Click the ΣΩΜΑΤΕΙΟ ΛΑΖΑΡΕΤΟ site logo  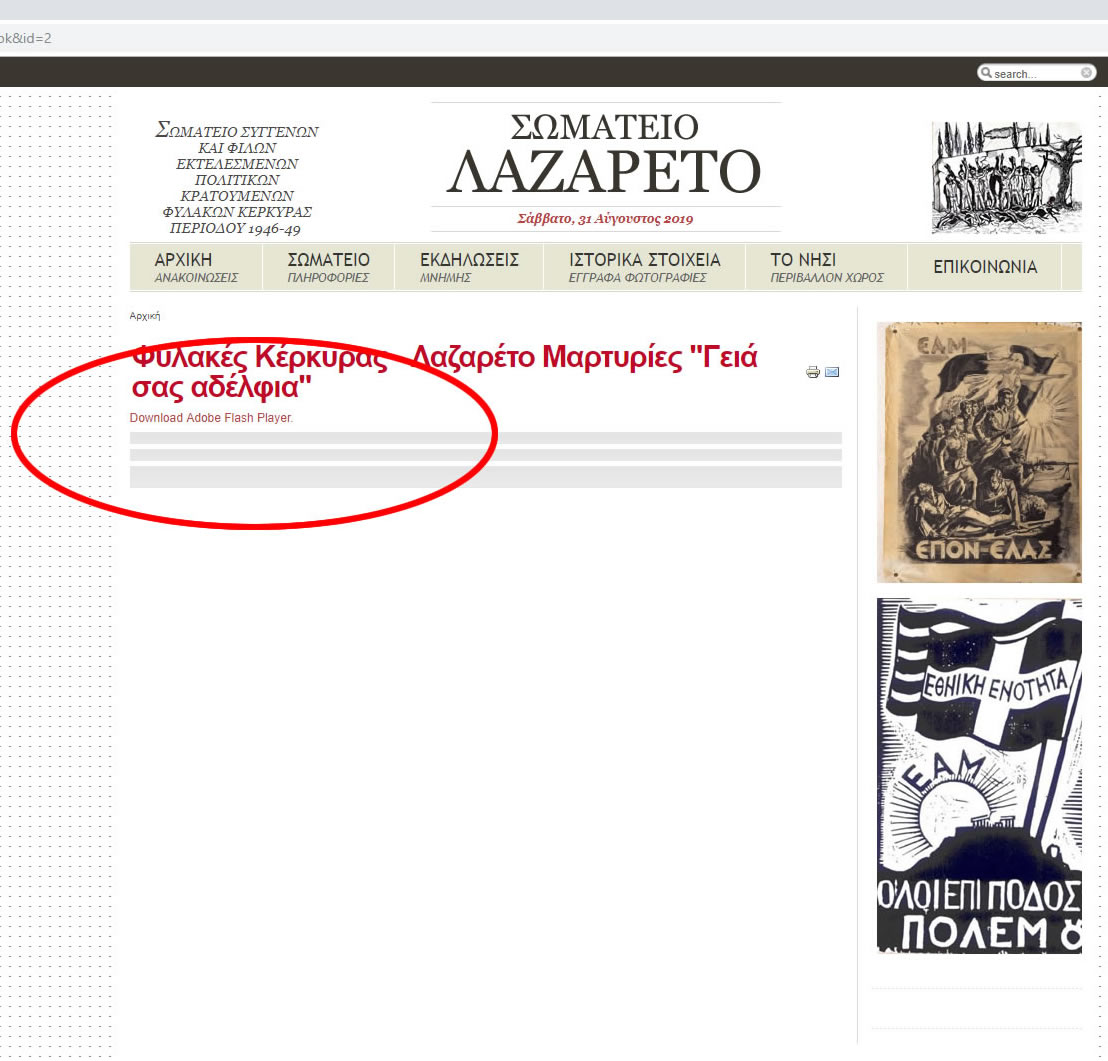tap(605, 157)
